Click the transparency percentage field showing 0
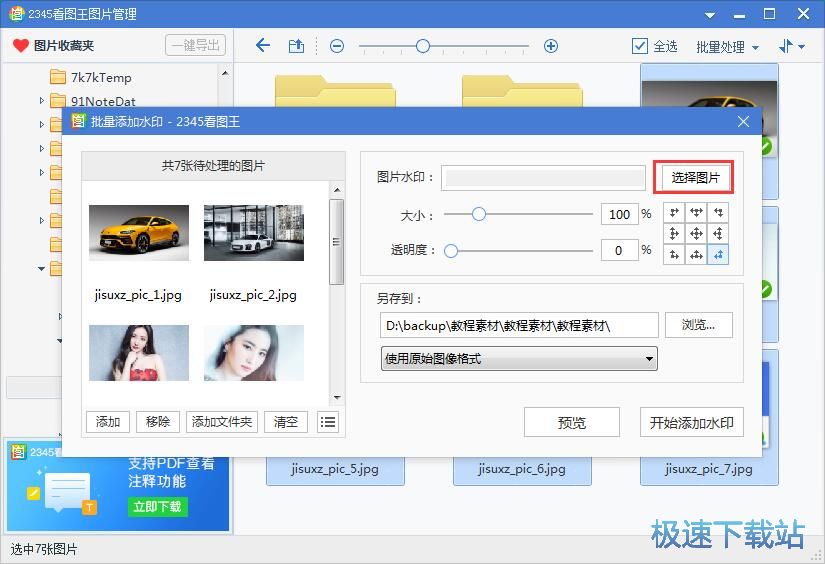 coord(619,250)
